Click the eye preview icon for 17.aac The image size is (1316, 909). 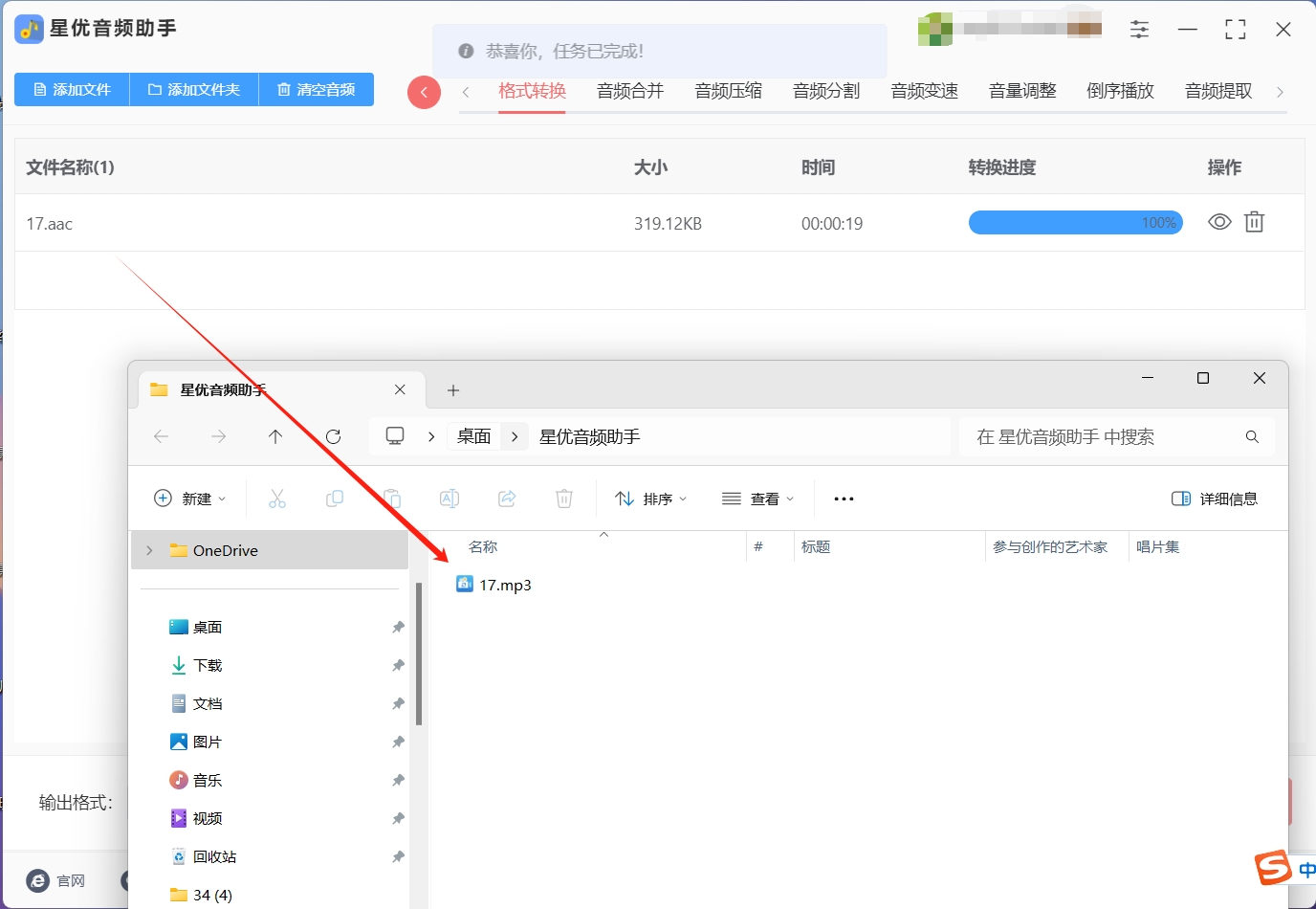coord(1219,222)
